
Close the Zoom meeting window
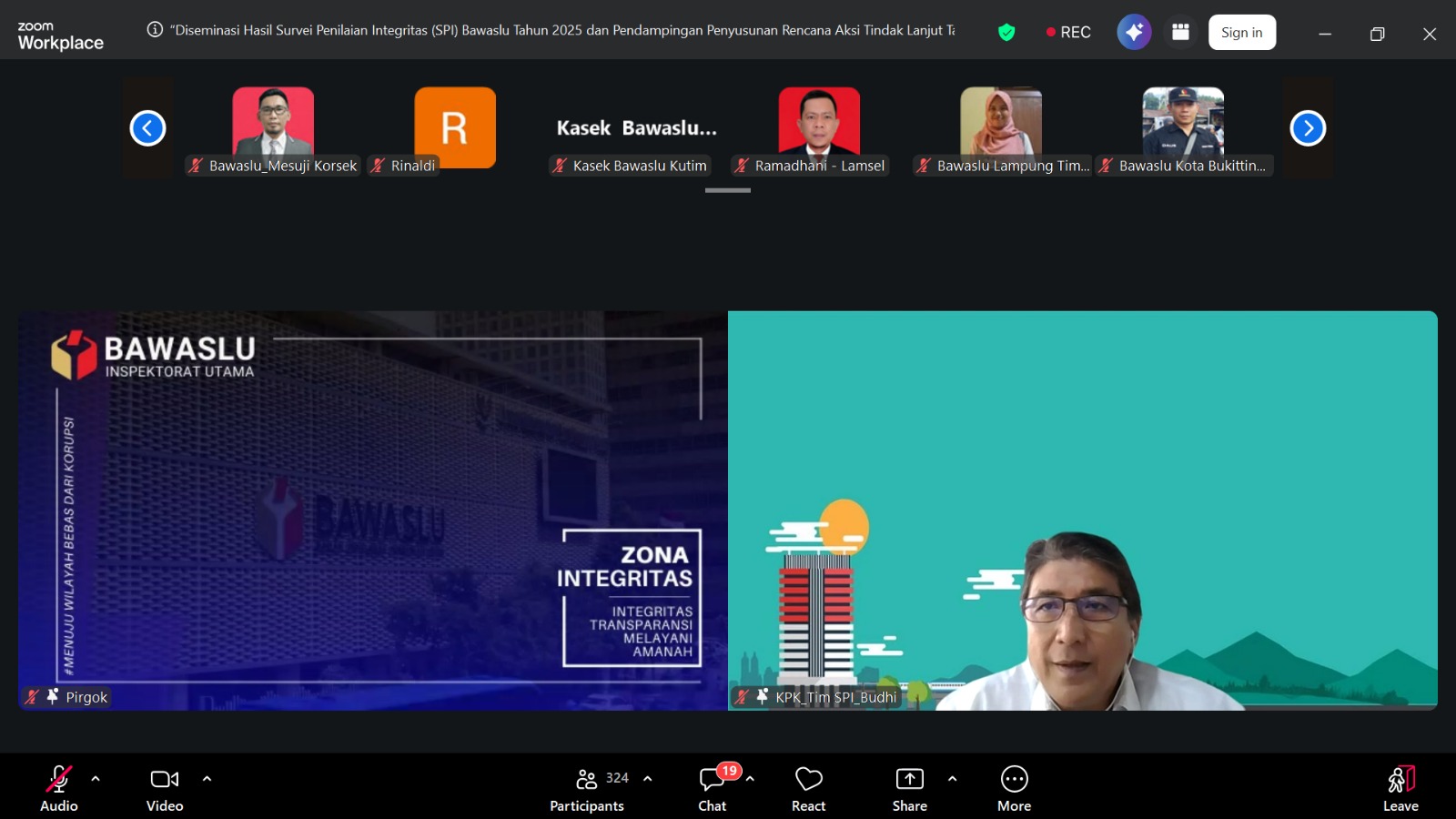[x=1430, y=34]
